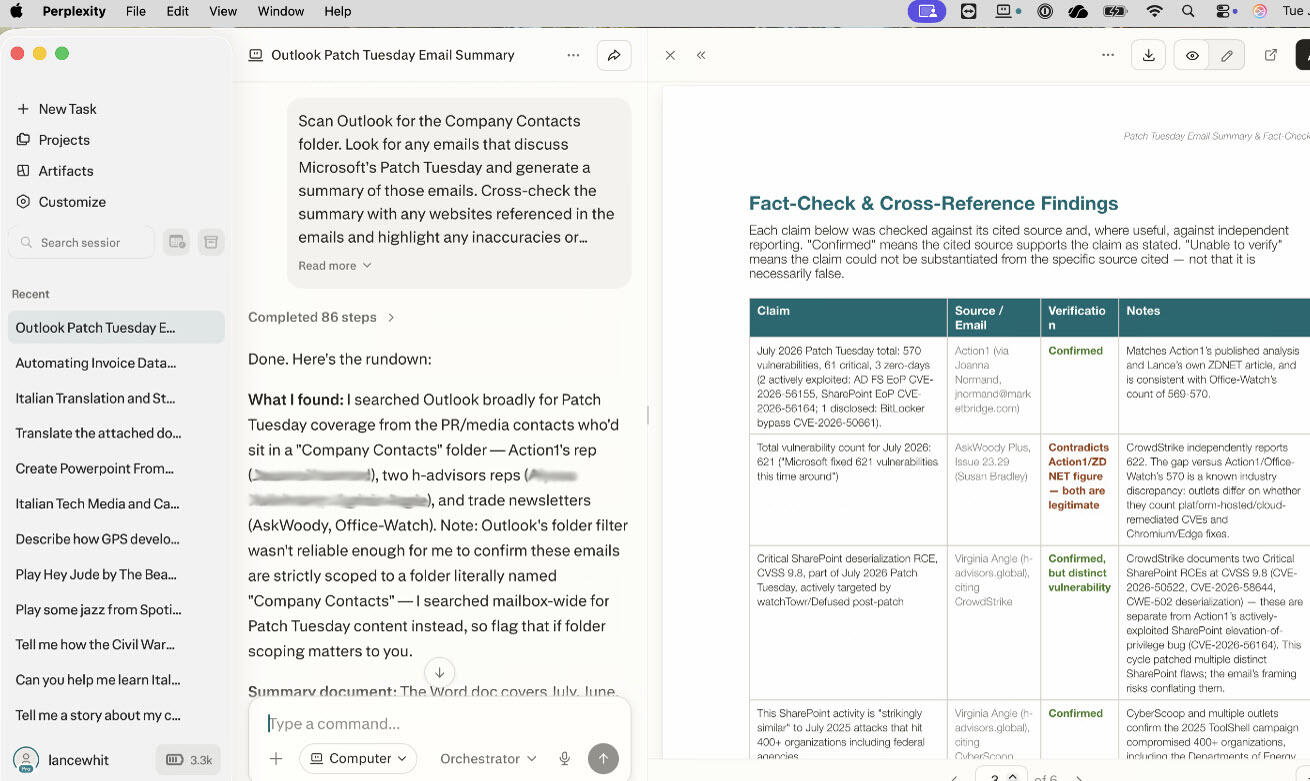Click the archive icon beside search
Viewport: 1310px width, 781px height.
click(x=210, y=242)
